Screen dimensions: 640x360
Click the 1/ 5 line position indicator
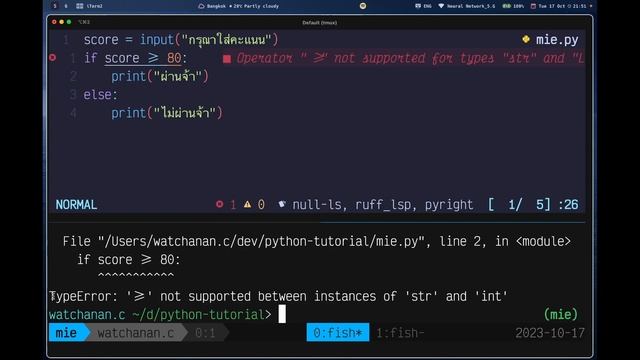click(x=519, y=204)
